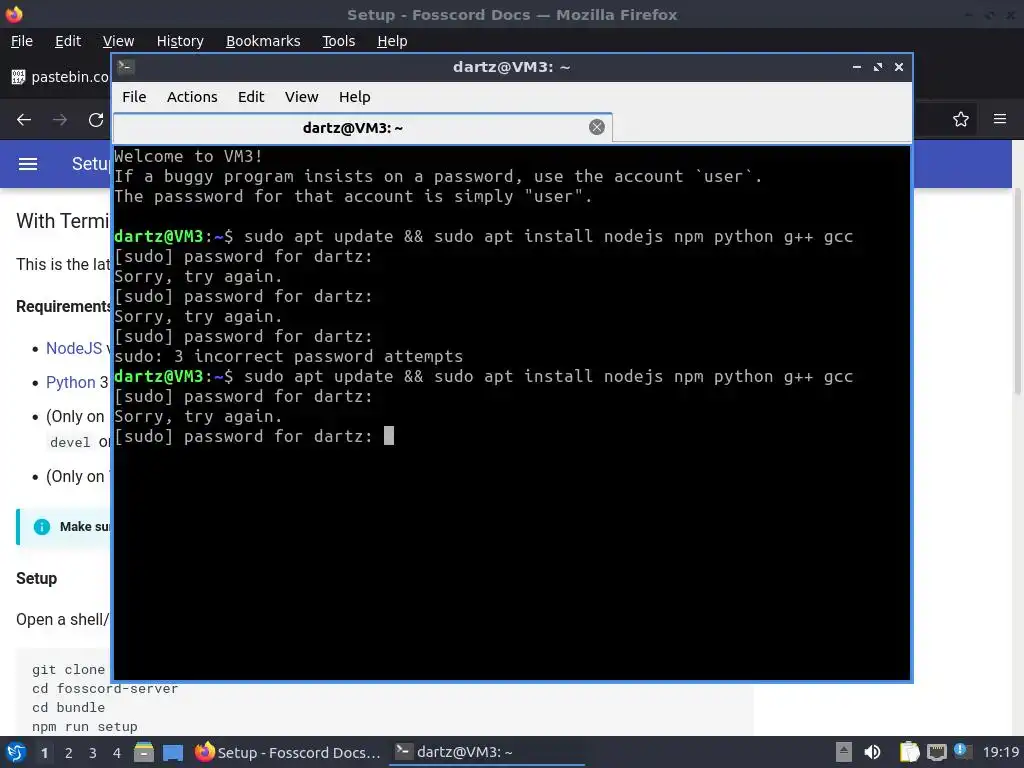This screenshot has height=768, width=1024.
Task: Follow the Python requirement link
Action: click(71, 382)
